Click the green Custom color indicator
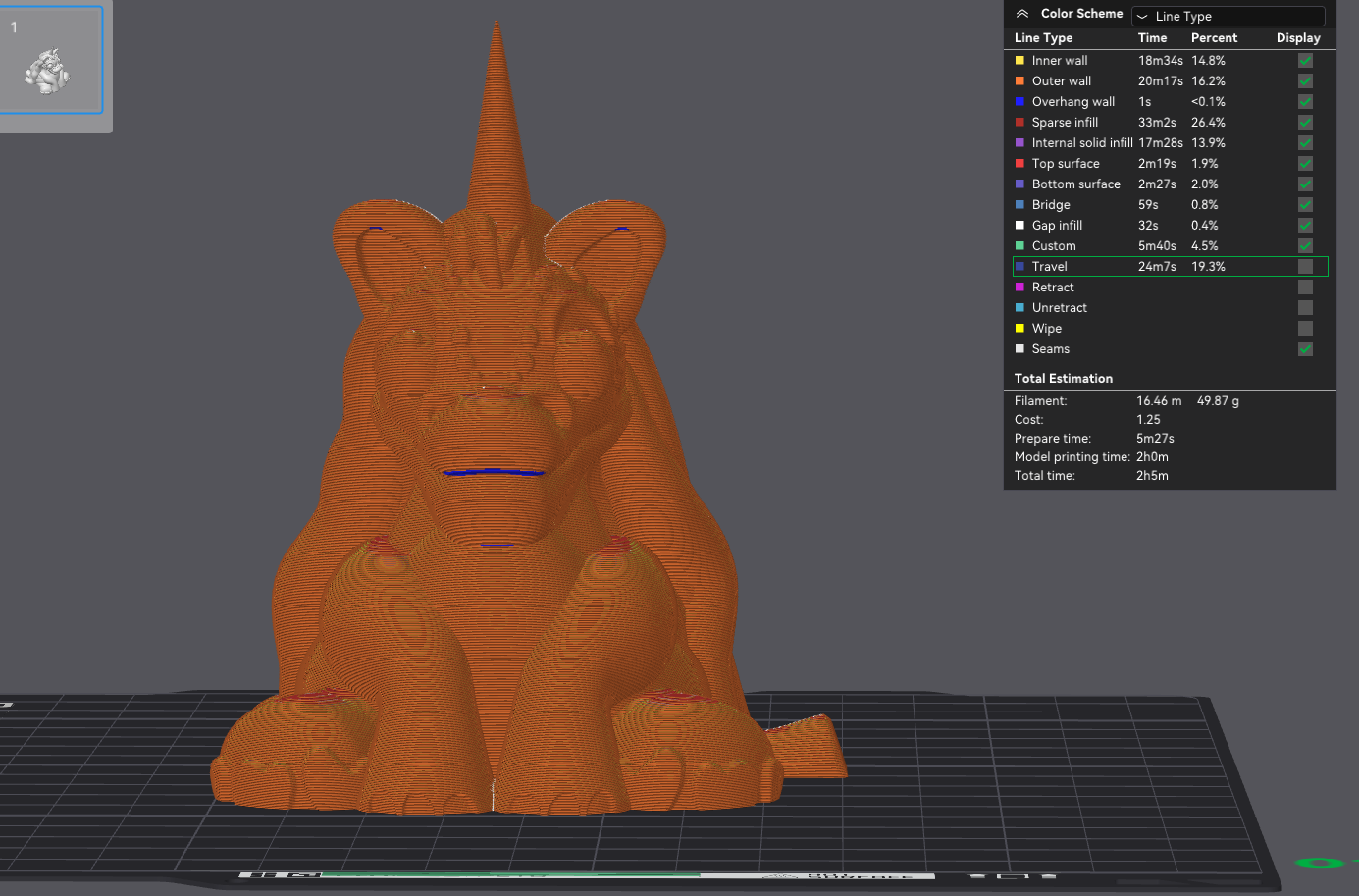The width and height of the screenshot is (1359, 896). tap(1019, 245)
